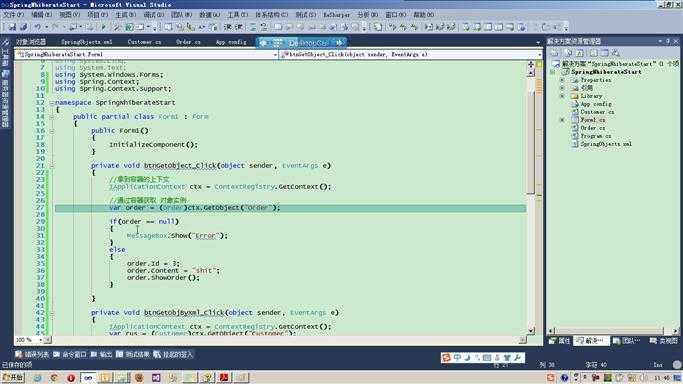Switch to the SpringObjects.xml editor tab

point(87,42)
